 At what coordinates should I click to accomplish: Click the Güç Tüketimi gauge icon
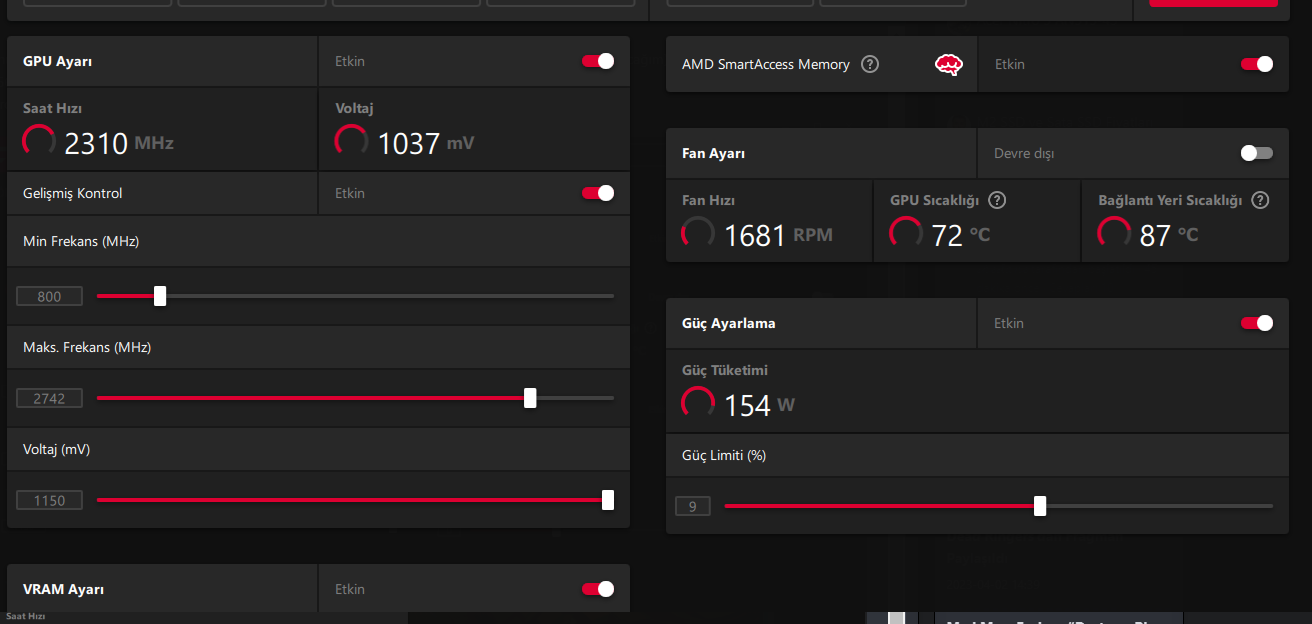tap(698, 404)
